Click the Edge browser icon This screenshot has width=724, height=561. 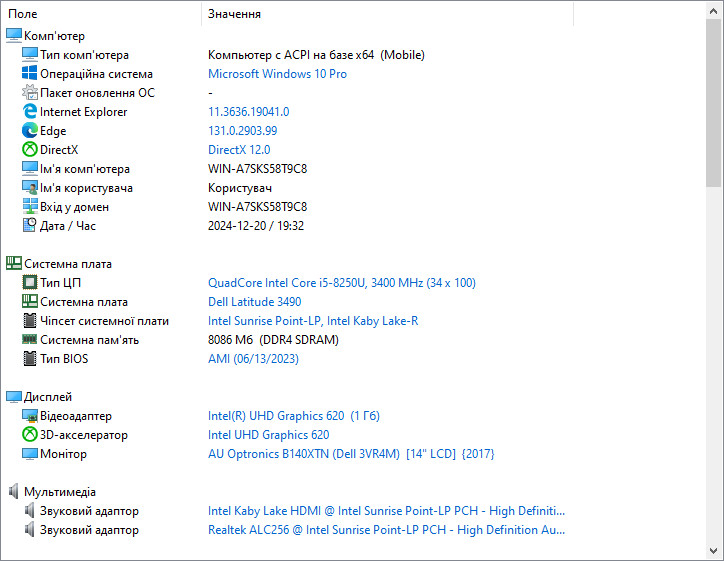click(x=30, y=131)
